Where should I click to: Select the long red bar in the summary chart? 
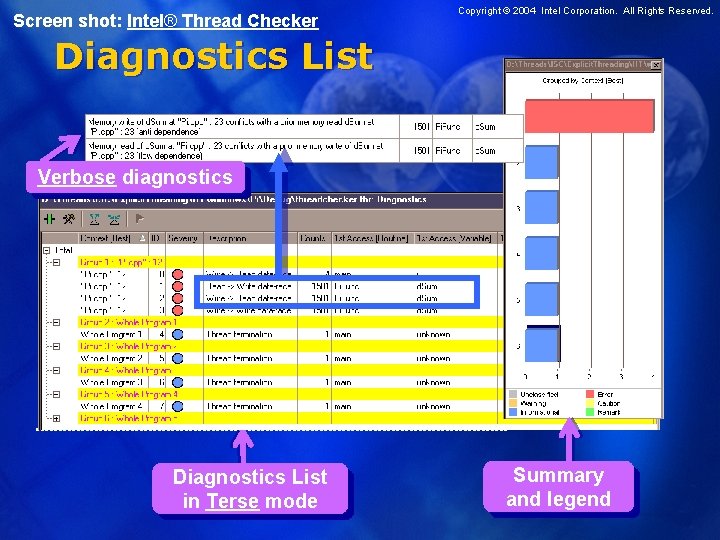(x=590, y=116)
